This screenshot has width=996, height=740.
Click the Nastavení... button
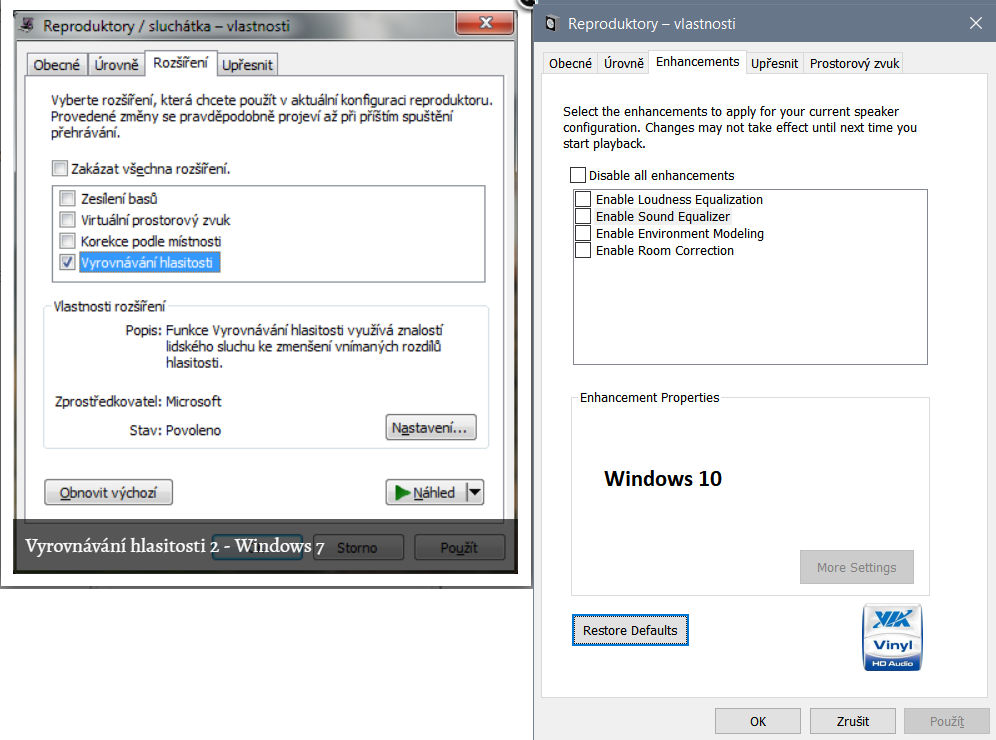point(431,427)
